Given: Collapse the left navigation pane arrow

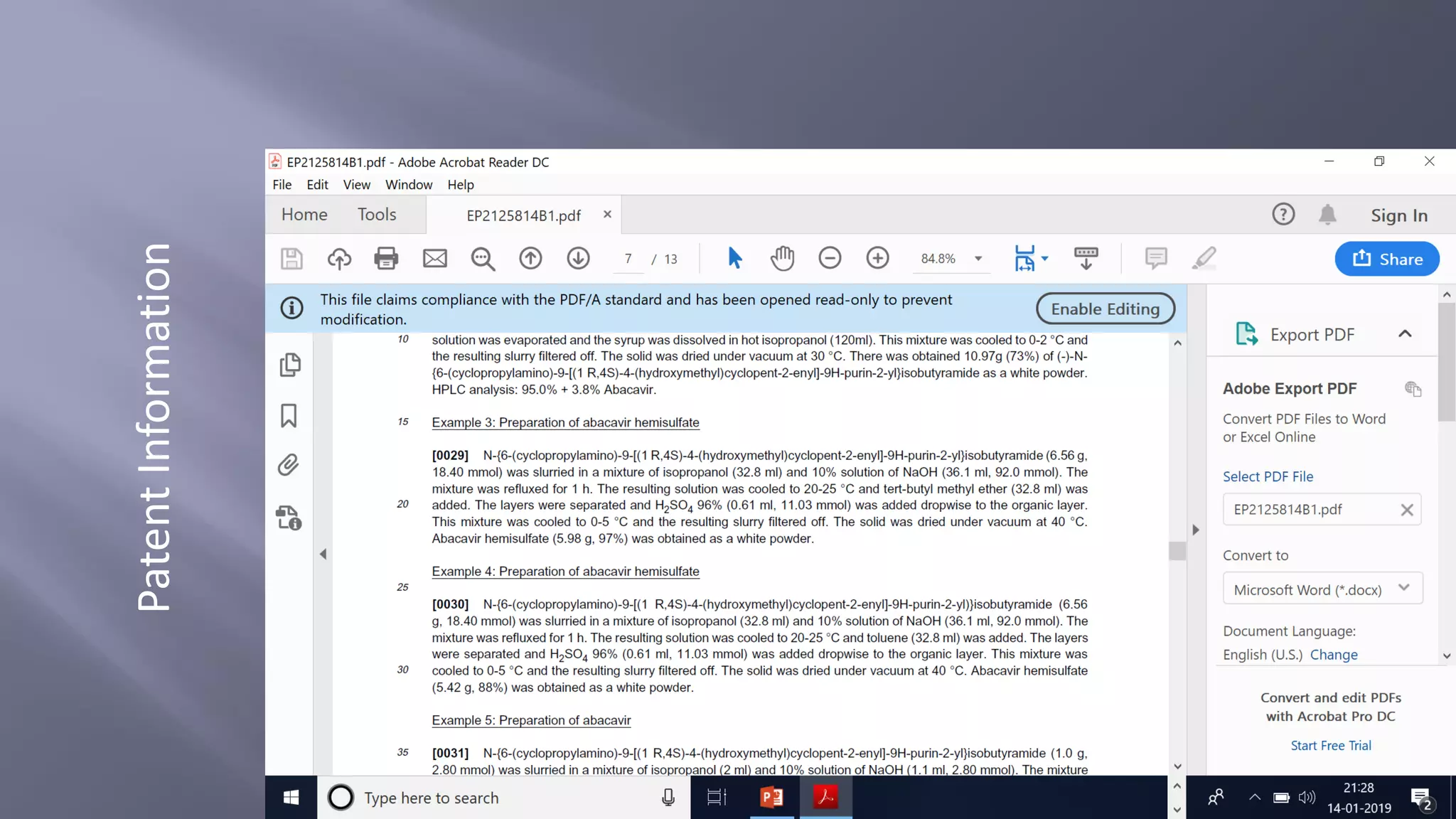Looking at the screenshot, I should [323, 555].
